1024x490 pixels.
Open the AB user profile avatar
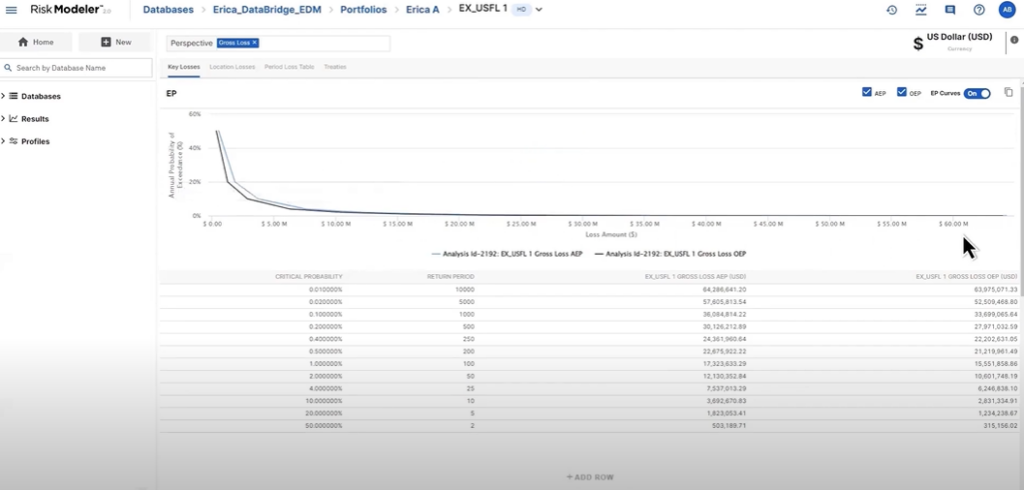(1007, 10)
